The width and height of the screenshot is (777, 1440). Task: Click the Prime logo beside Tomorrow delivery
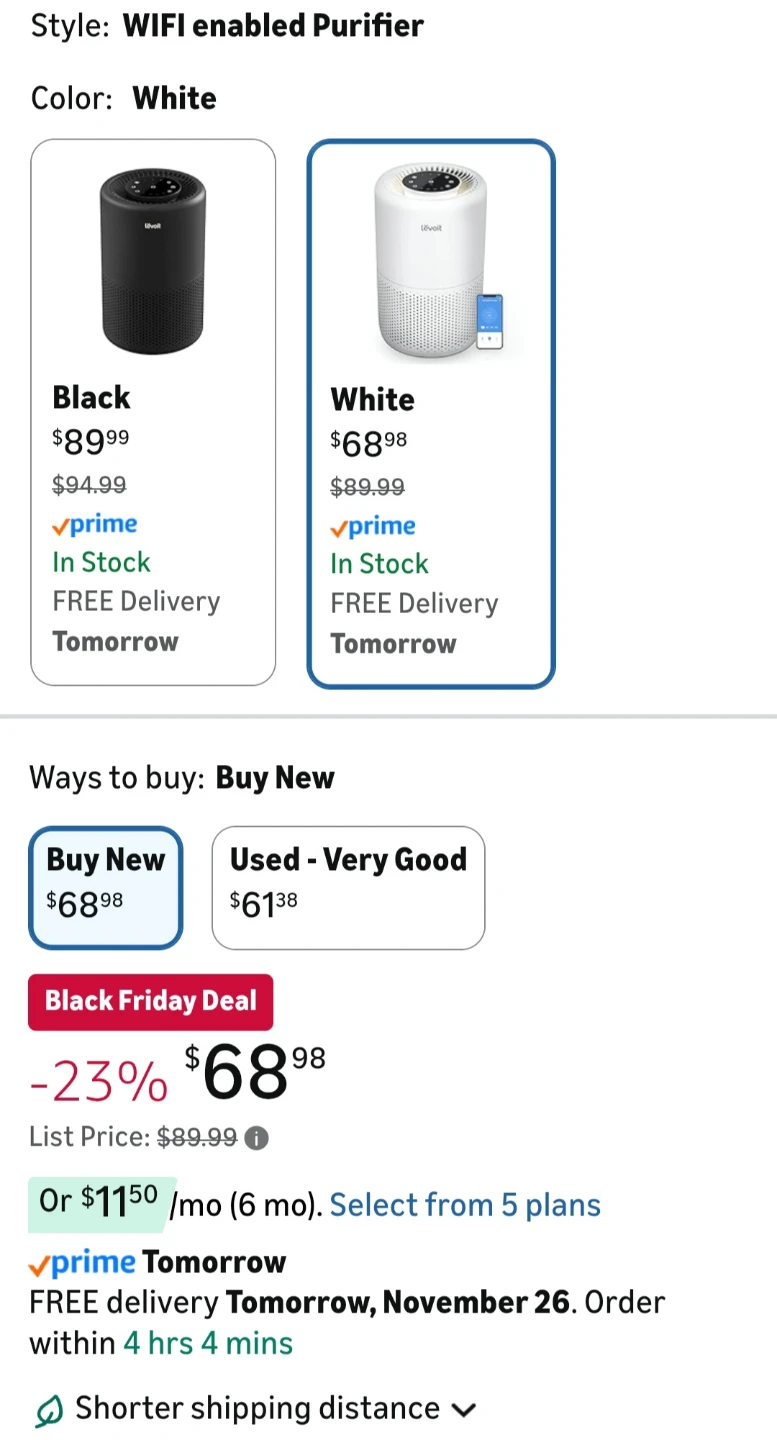(x=82, y=1263)
